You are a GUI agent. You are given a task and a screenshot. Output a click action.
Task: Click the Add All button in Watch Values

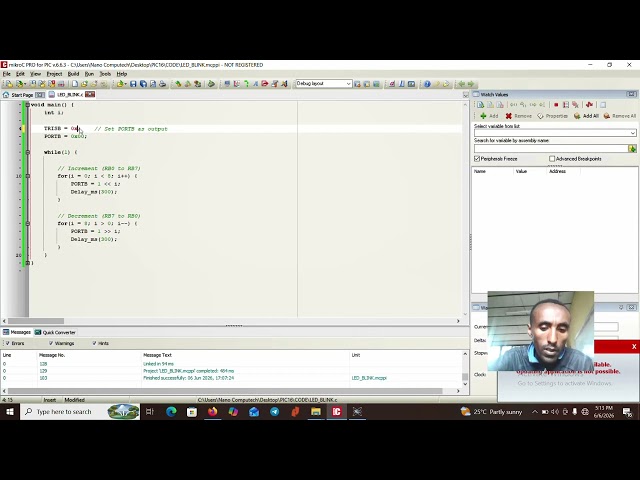(x=586, y=116)
